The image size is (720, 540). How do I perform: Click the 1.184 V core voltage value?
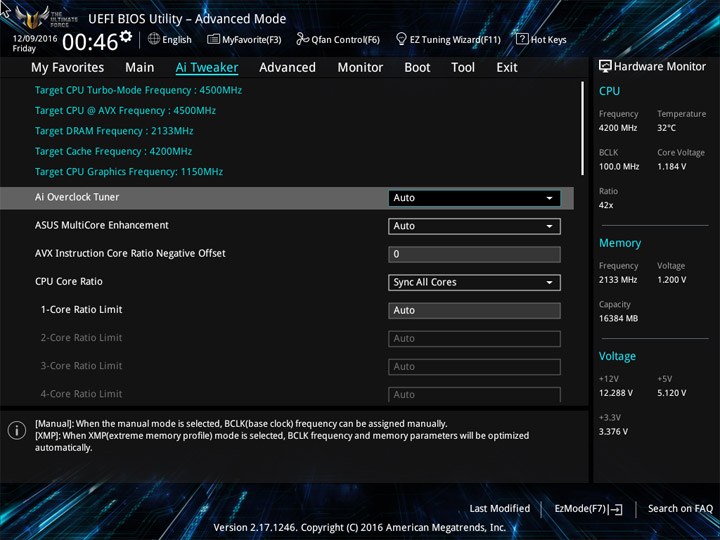tap(671, 167)
